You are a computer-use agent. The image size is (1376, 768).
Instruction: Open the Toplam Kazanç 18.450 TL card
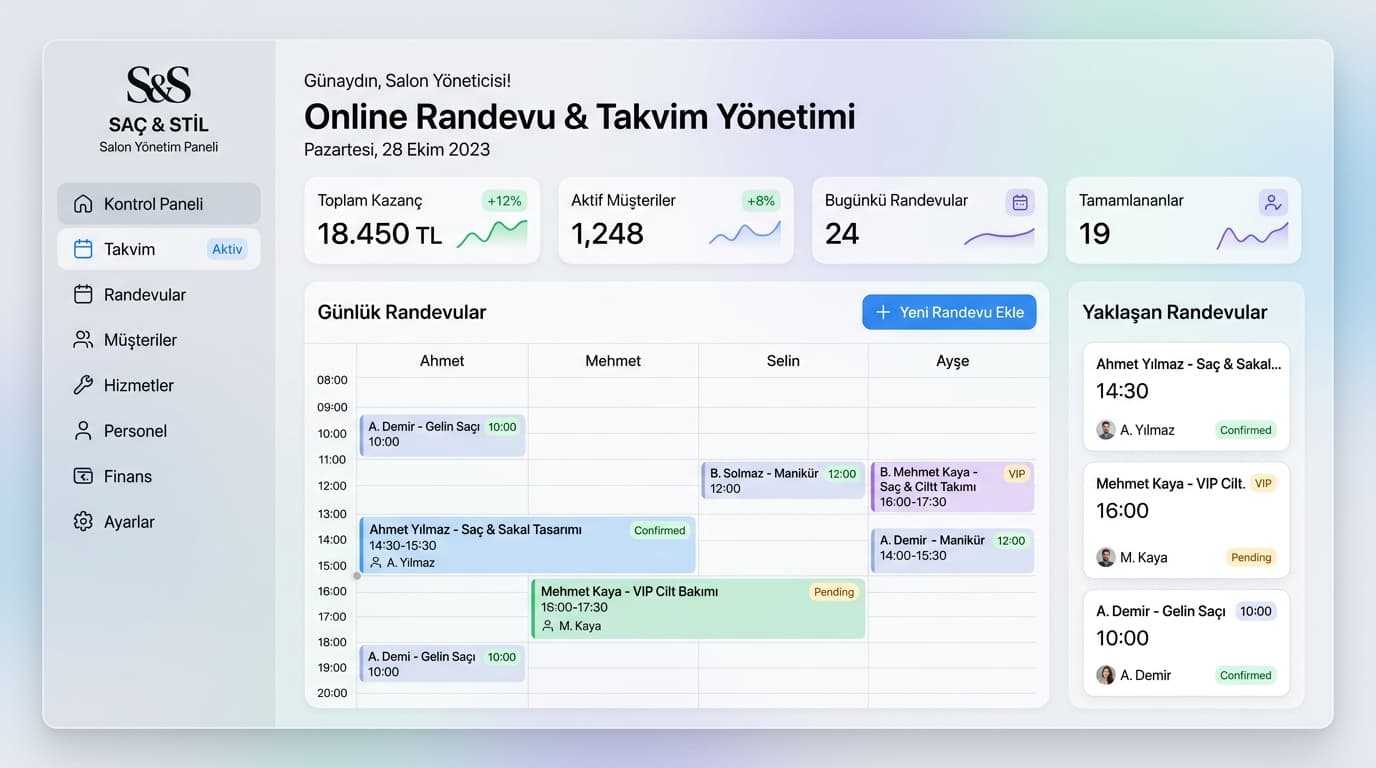(422, 220)
